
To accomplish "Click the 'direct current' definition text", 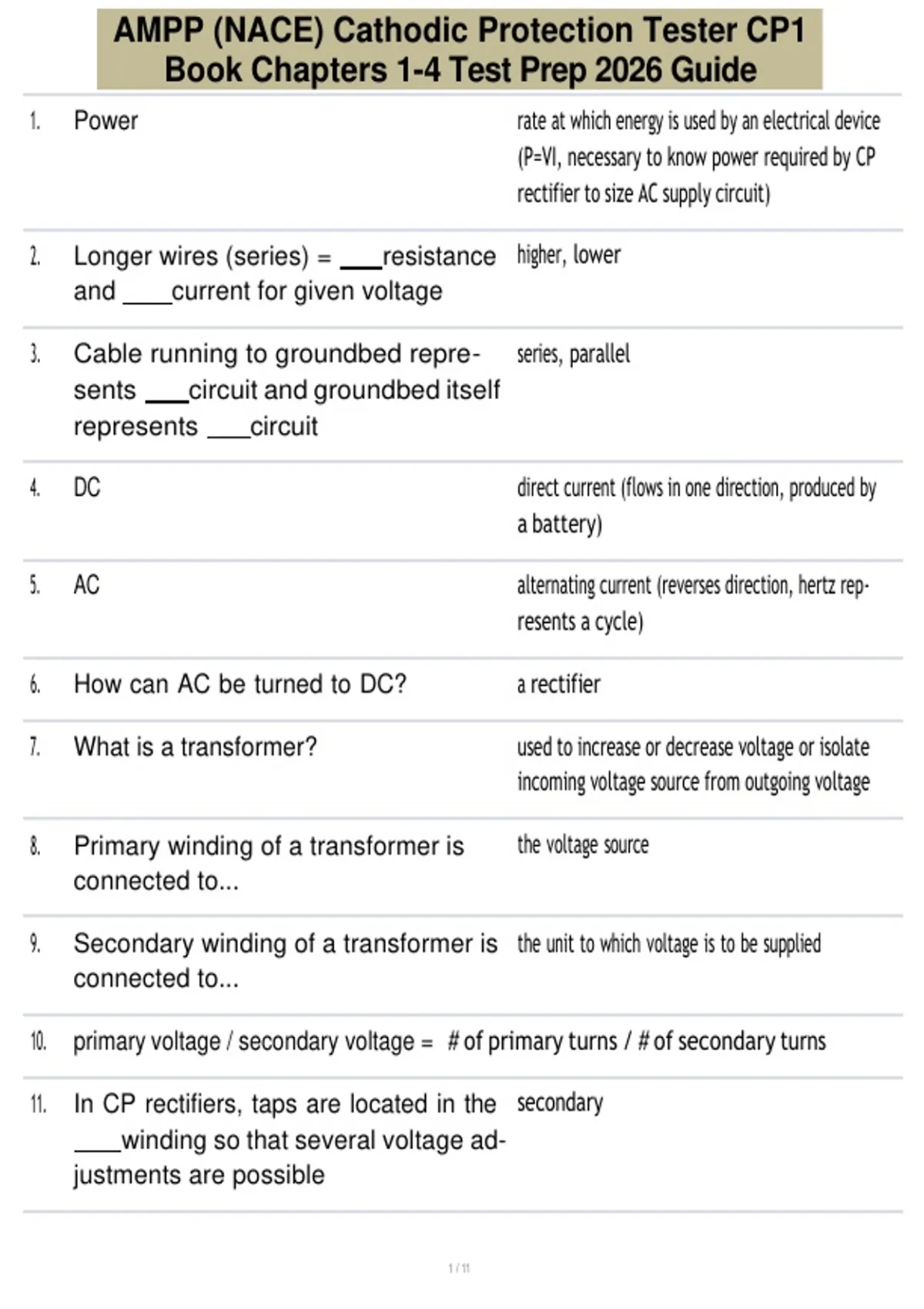I will tap(697, 506).
